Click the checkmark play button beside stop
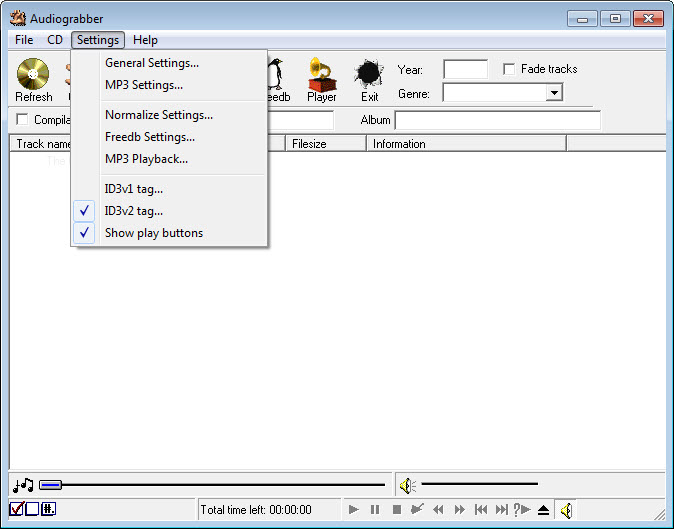 point(417,510)
